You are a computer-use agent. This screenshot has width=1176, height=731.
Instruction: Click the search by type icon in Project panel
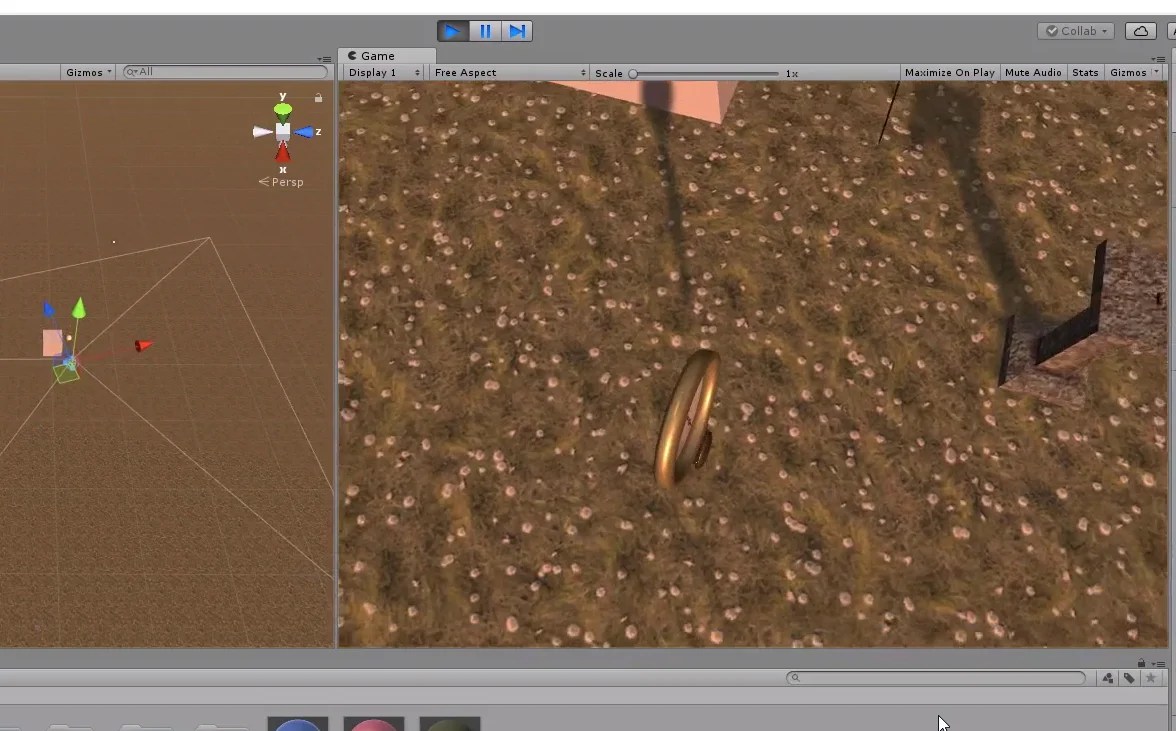click(x=1107, y=677)
